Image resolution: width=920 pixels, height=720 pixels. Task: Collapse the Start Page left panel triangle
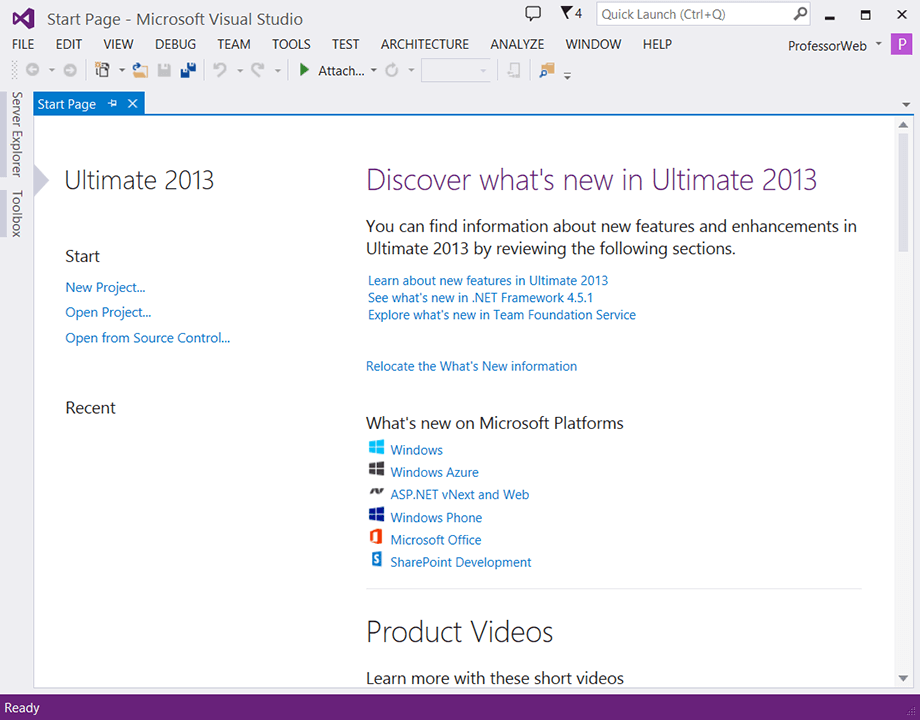tap(40, 180)
